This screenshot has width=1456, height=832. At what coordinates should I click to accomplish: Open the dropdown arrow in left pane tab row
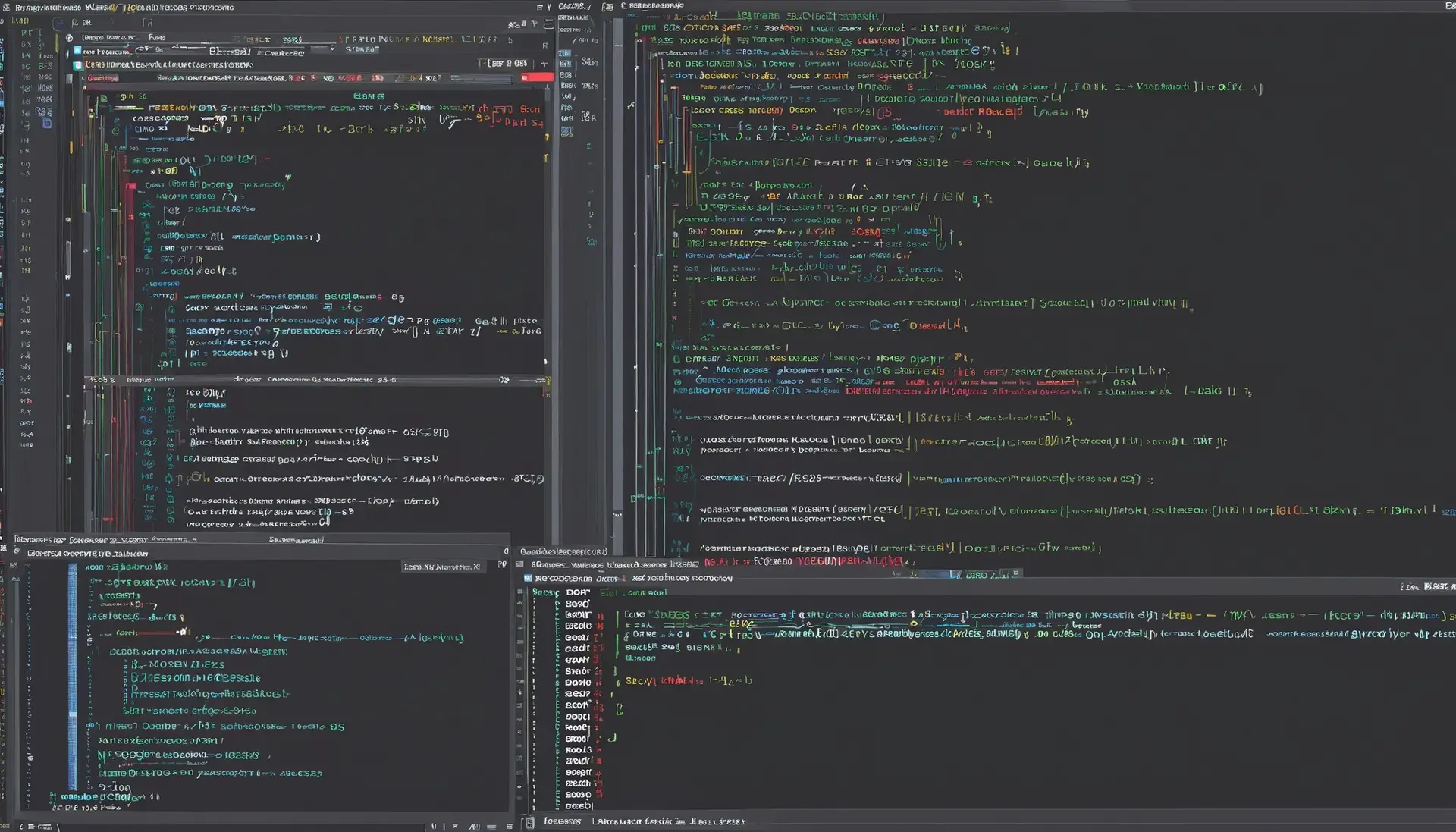[x=332, y=48]
